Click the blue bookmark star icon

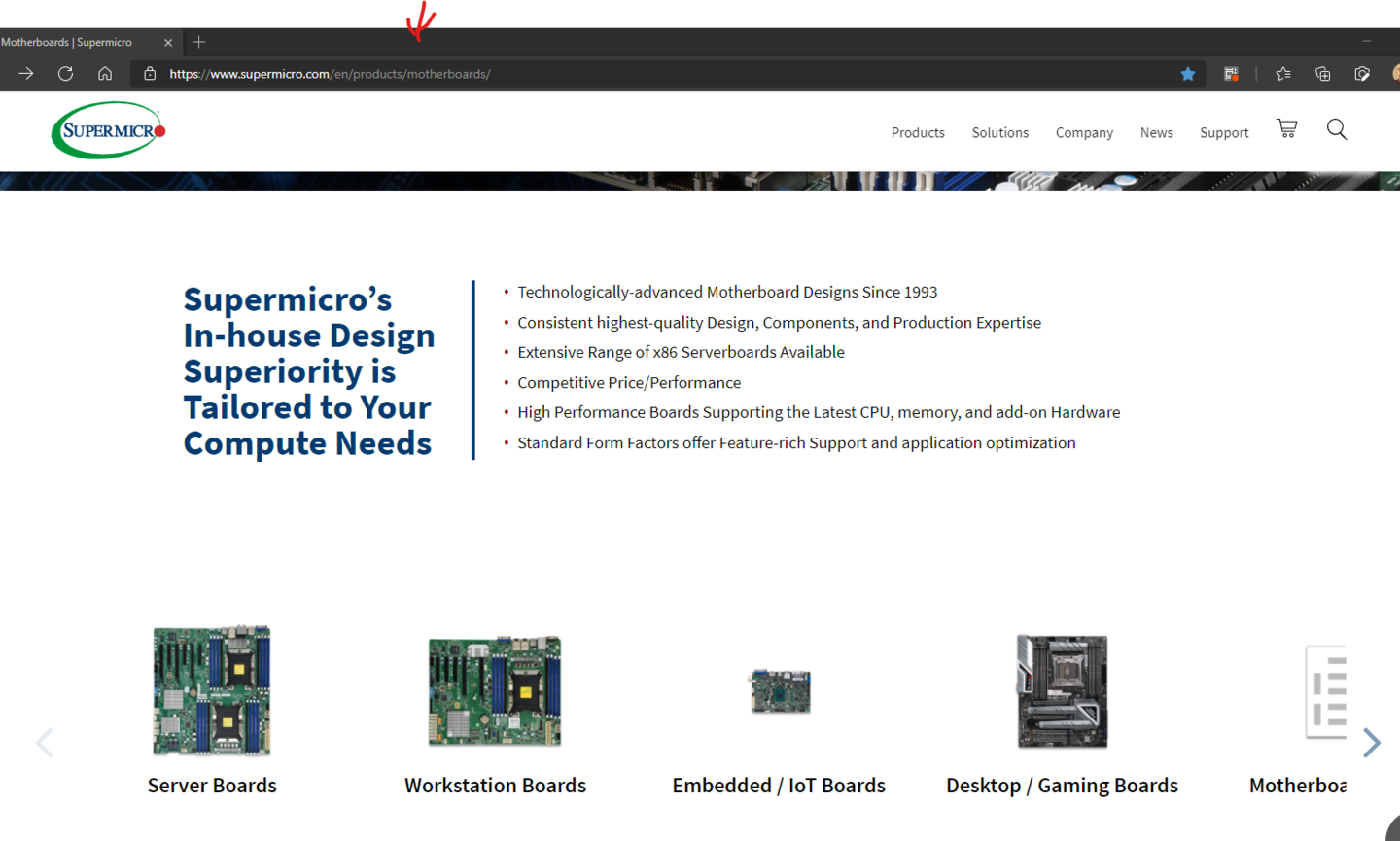(x=1187, y=74)
